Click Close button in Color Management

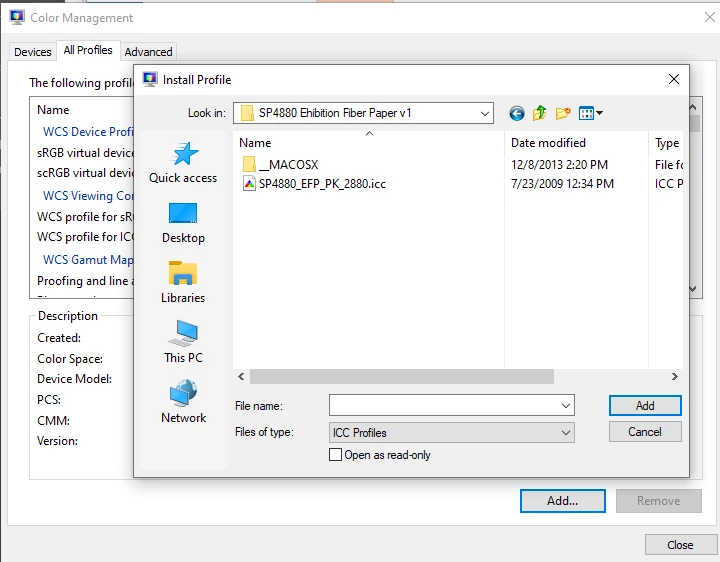click(680, 545)
